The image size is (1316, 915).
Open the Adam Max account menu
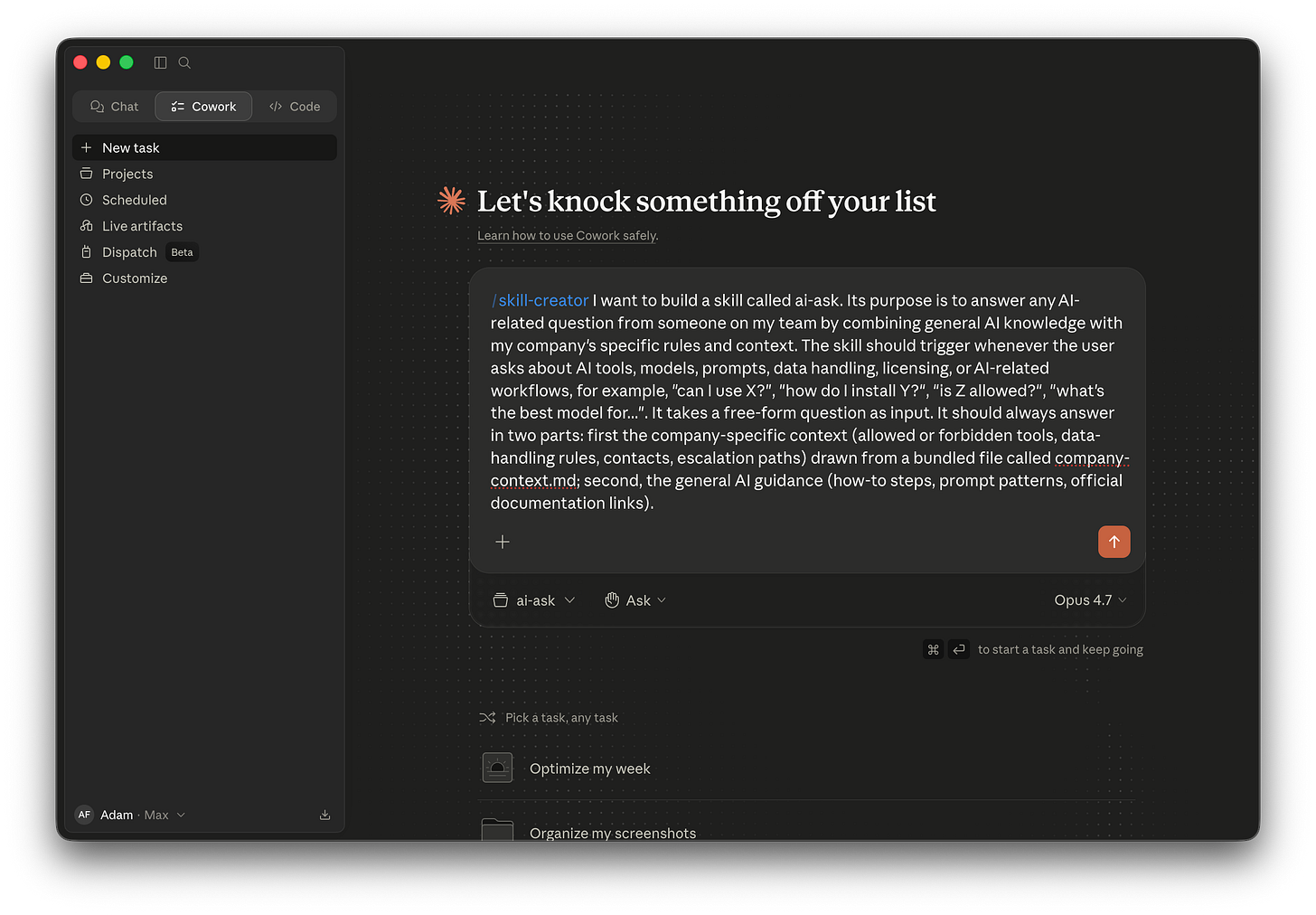131,815
